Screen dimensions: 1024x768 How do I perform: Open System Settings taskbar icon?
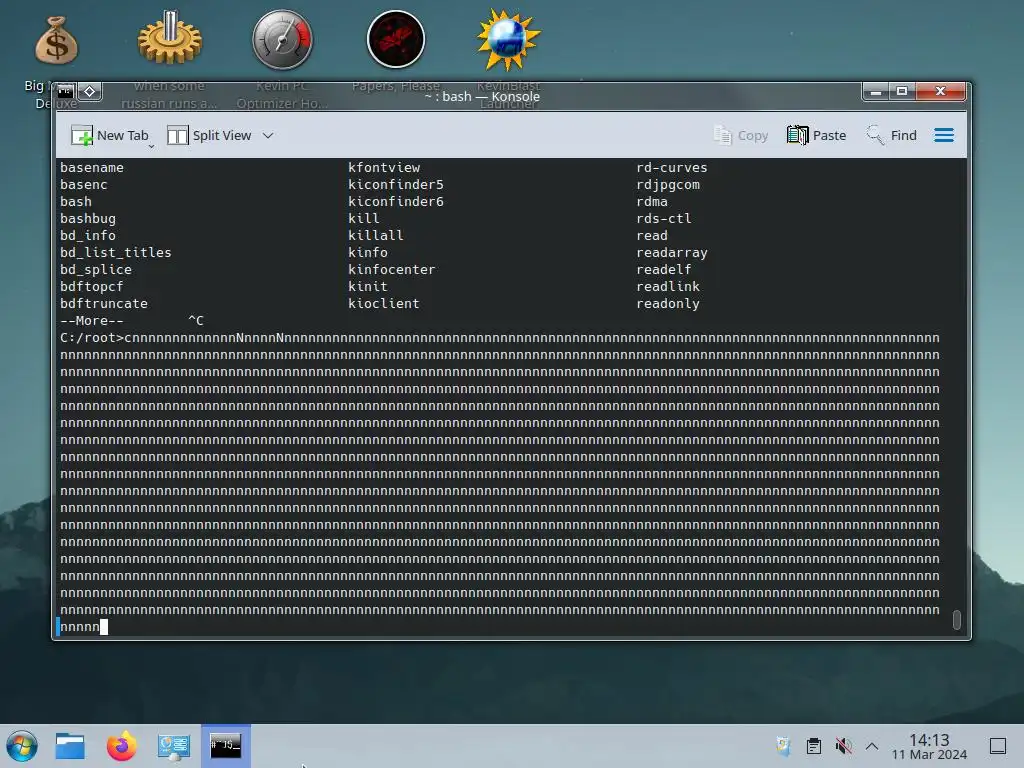pyautogui.click(x=174, y=746)
